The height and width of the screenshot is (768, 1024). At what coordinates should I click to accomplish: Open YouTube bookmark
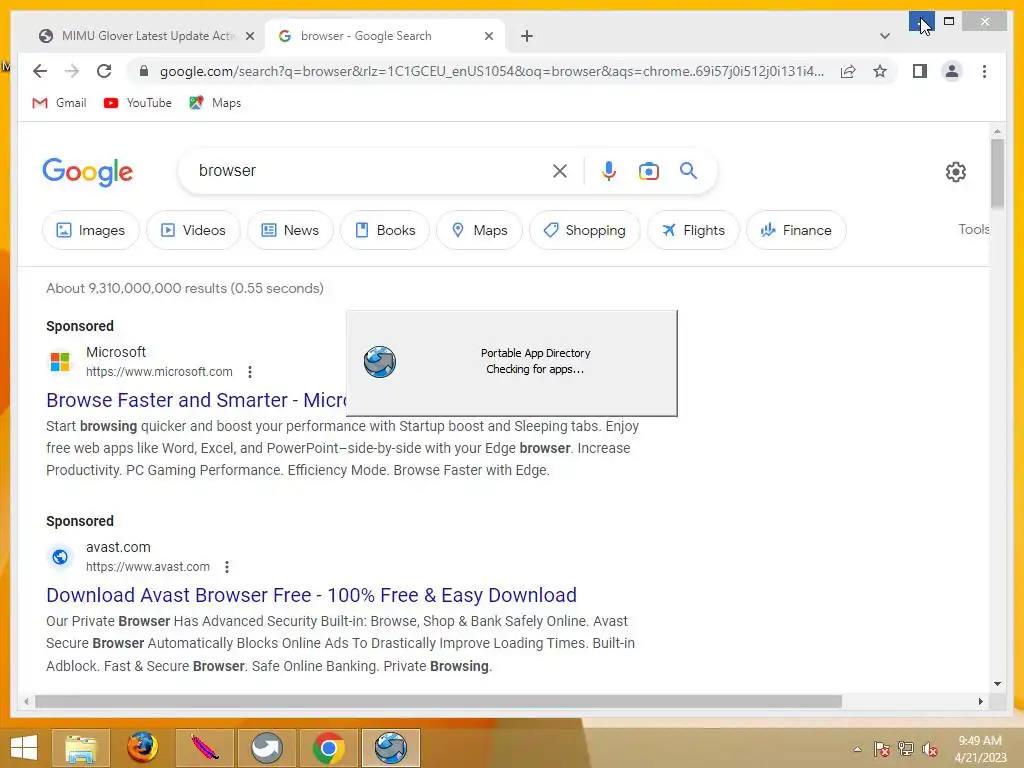coord(138,103)
